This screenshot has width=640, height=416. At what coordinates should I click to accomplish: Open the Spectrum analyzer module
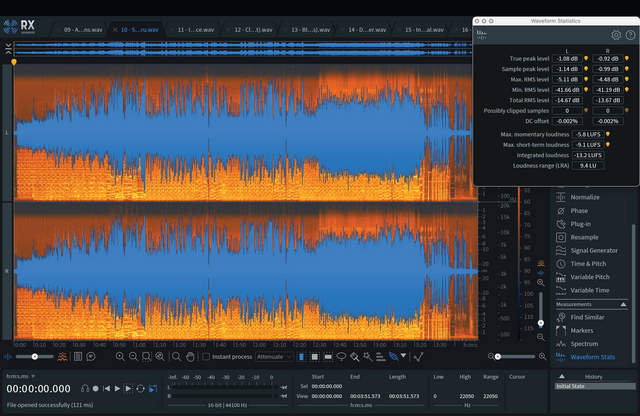(x=584, y=343)
